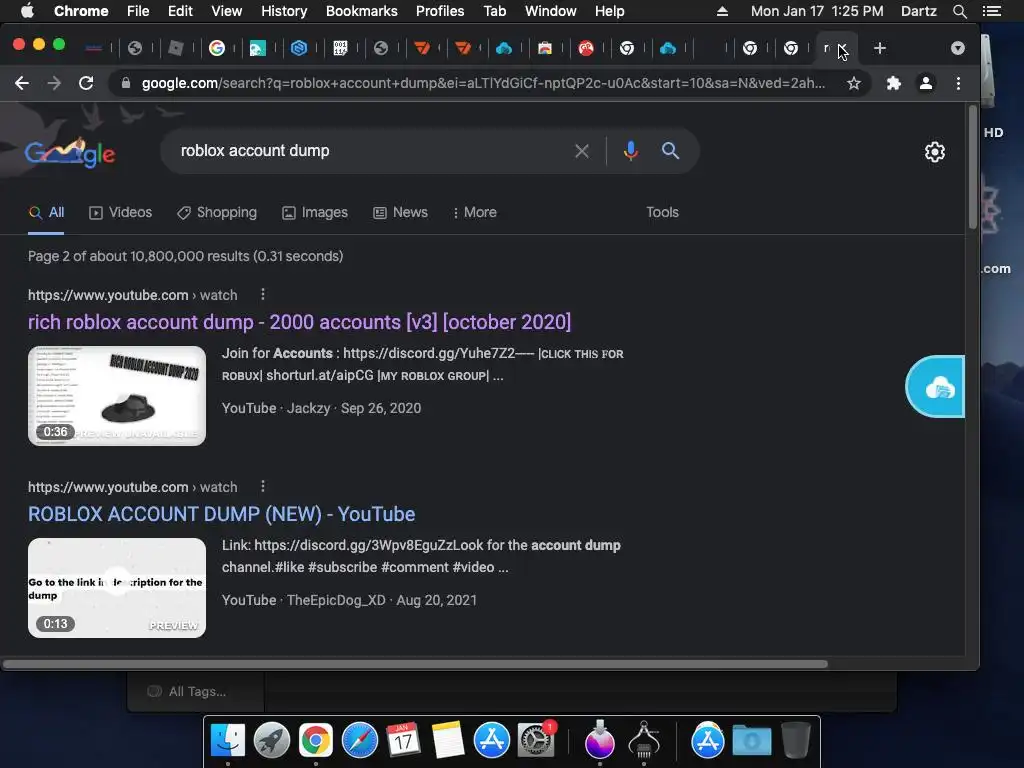
Task: Open the View menu
Action: pyautogui.click(x=227, y=11)
